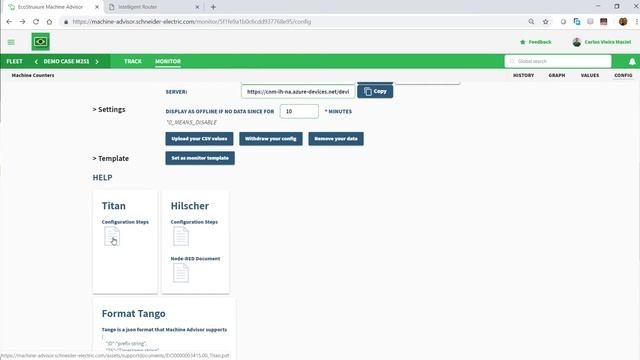640x360 pixels.
Task: Open Titan Configuration Steps document icon
Action: [x=112, y=236]
